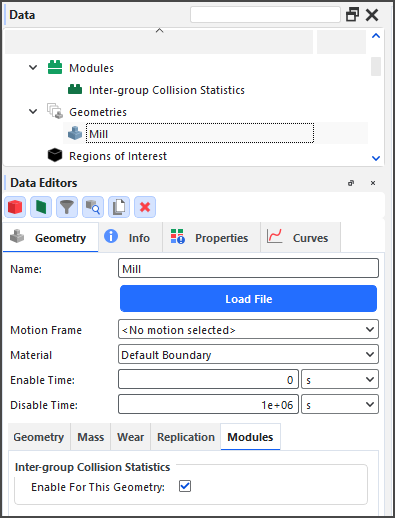Click the Data tree scroll up arrow
395x518 pixels.
376,36
